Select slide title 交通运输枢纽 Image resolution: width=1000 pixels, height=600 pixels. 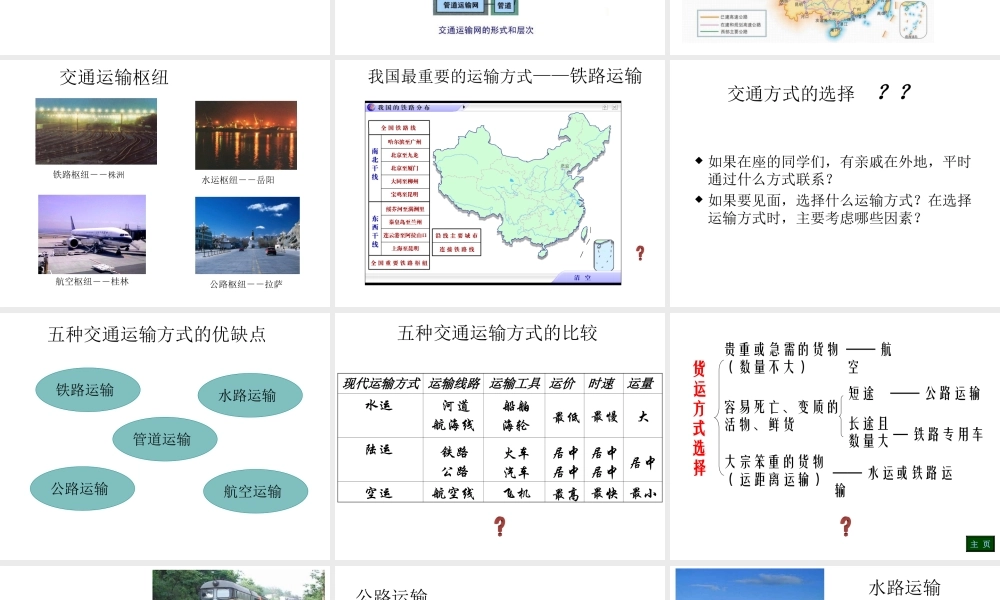pyautogui.click(x=114, y=78)
